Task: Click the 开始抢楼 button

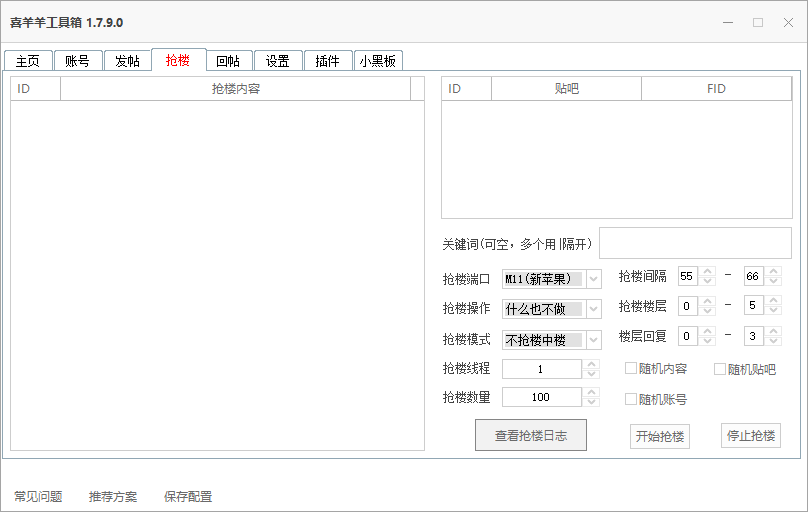Action: click(660, 436)
